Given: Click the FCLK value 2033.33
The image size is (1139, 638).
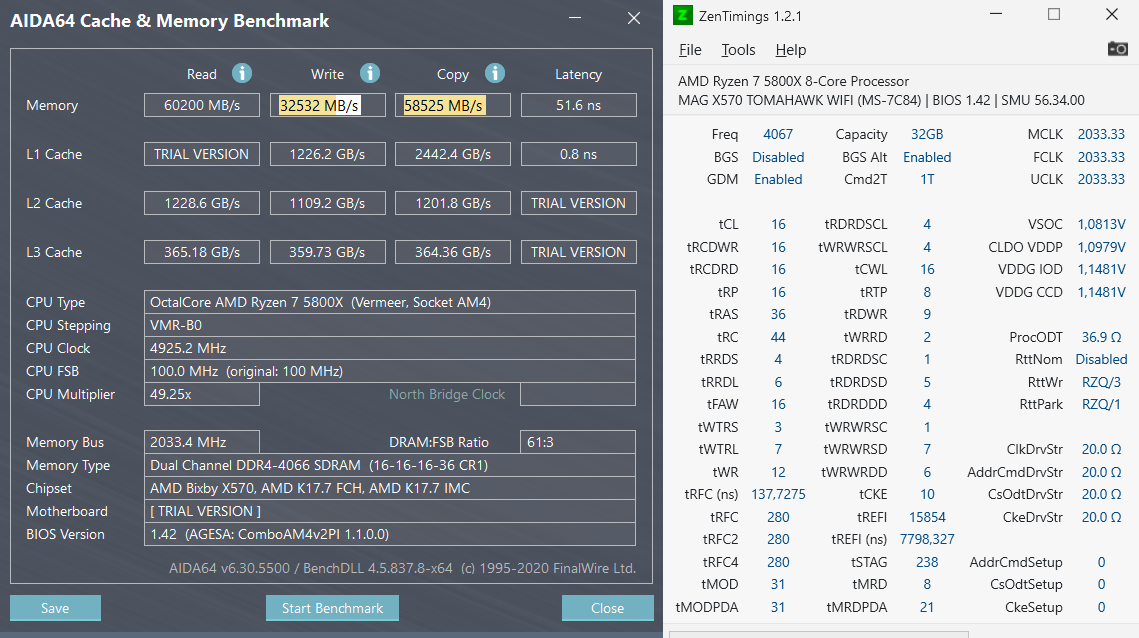Looking at the screenshot, I should 1101,157.
